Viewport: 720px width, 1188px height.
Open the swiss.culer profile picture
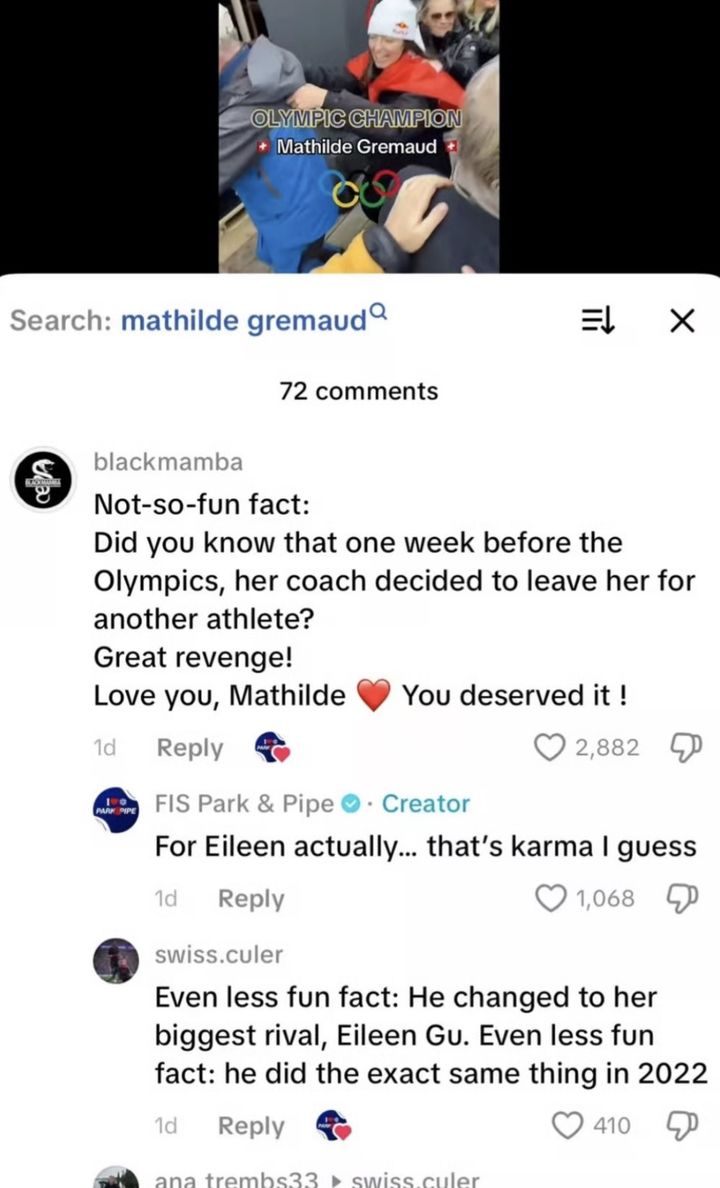point(114,962)
